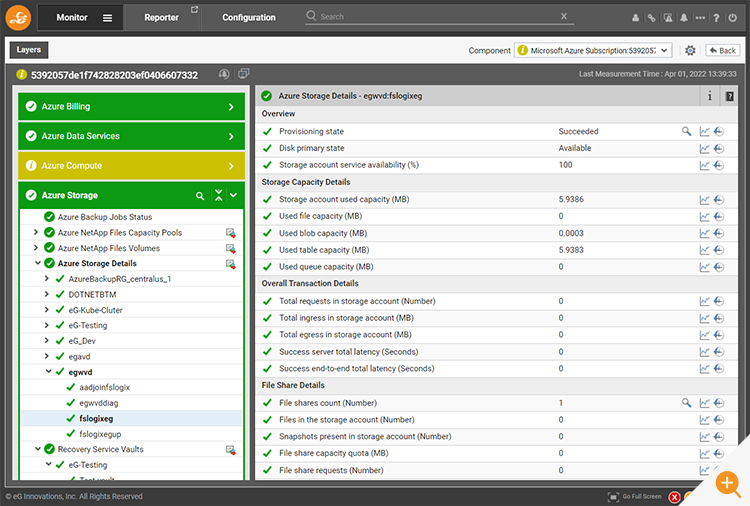Click in the Search input field
This screenshot has width=750, height=506.
[438, 17]
